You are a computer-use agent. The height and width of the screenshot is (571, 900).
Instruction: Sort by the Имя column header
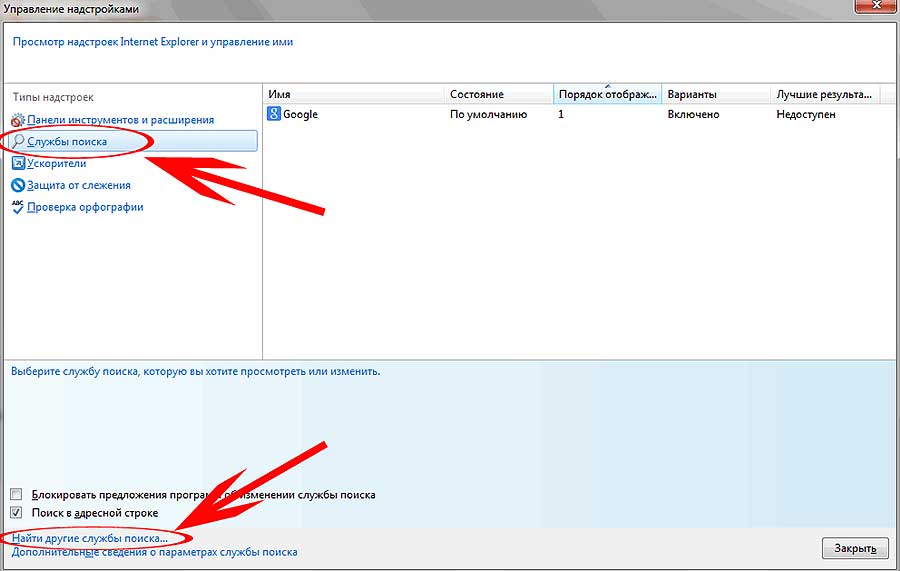point(354,94)
